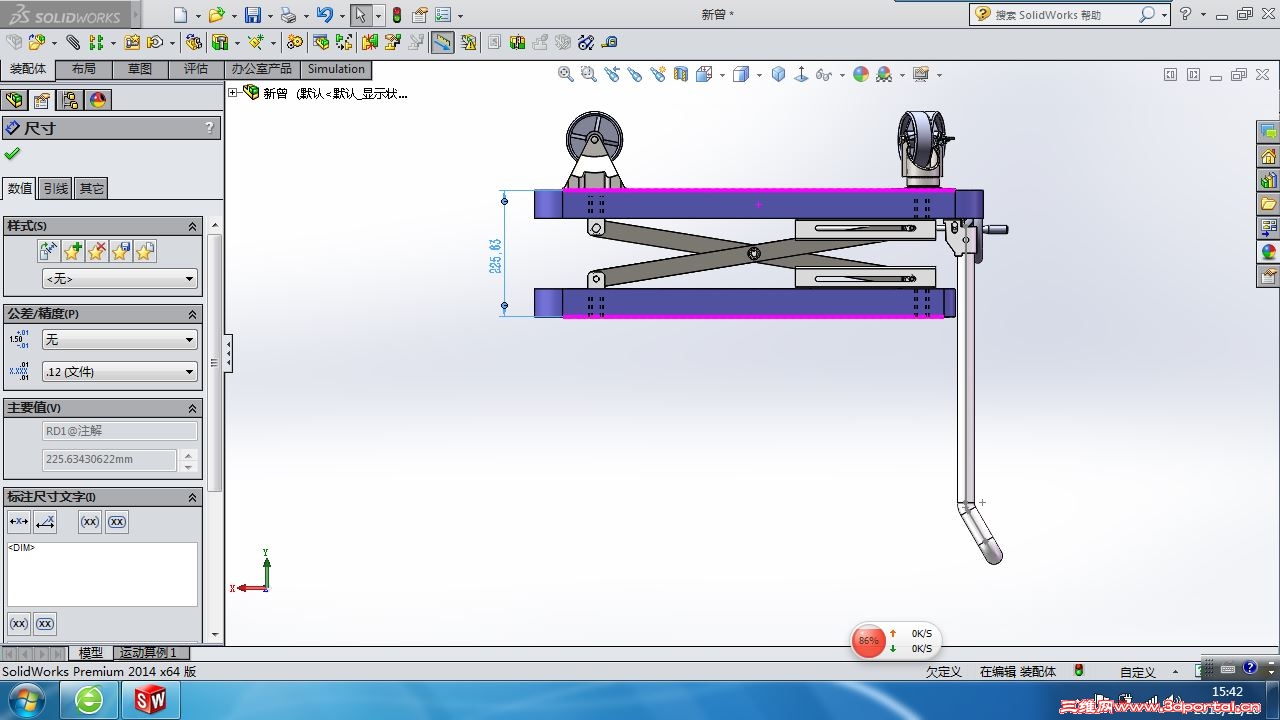
Task: Toggle the Inspection Dimension oval (xx) button
Action: click(117, 522)
